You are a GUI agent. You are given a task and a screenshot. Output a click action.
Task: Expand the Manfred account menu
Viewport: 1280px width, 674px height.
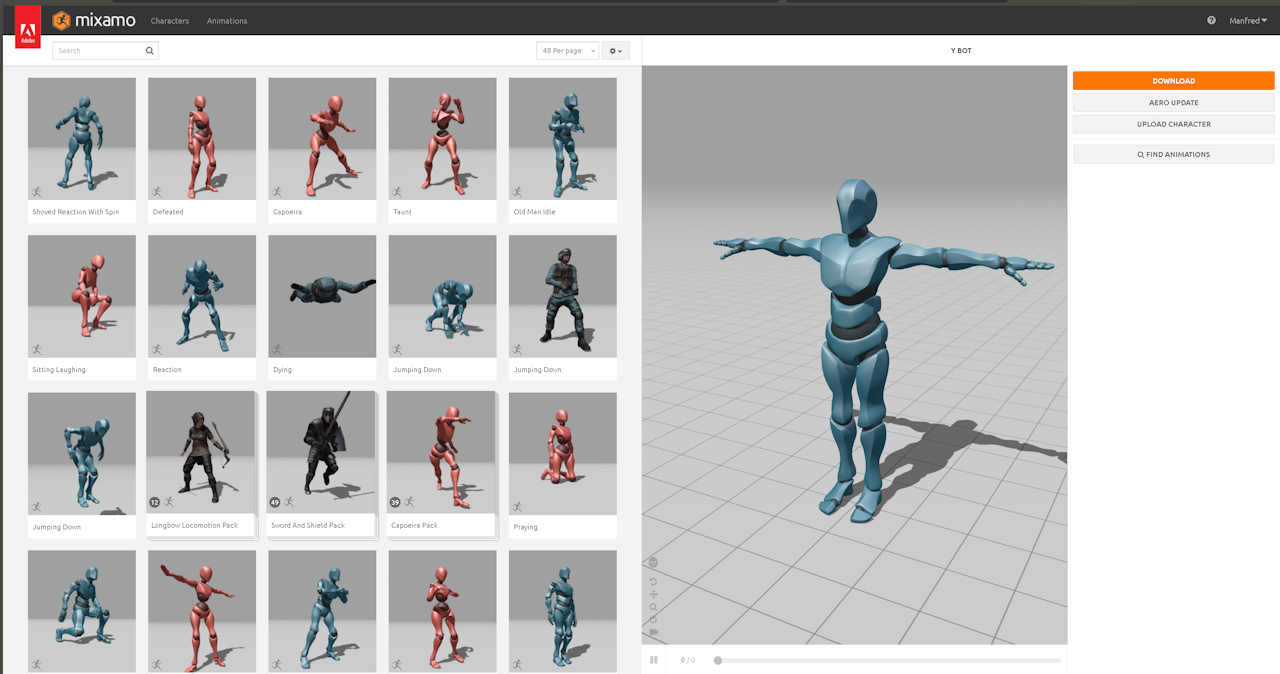click(x=1248, y=20)
